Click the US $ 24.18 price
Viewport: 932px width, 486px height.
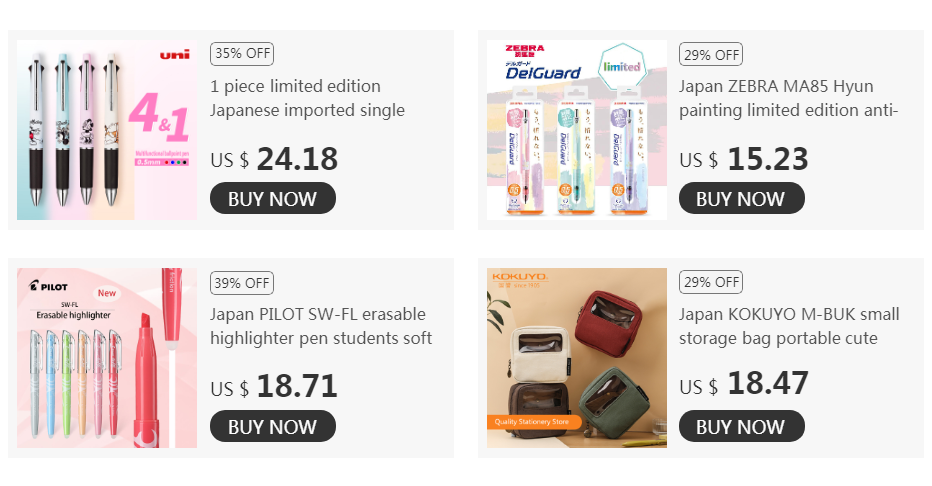coord(274,159)
